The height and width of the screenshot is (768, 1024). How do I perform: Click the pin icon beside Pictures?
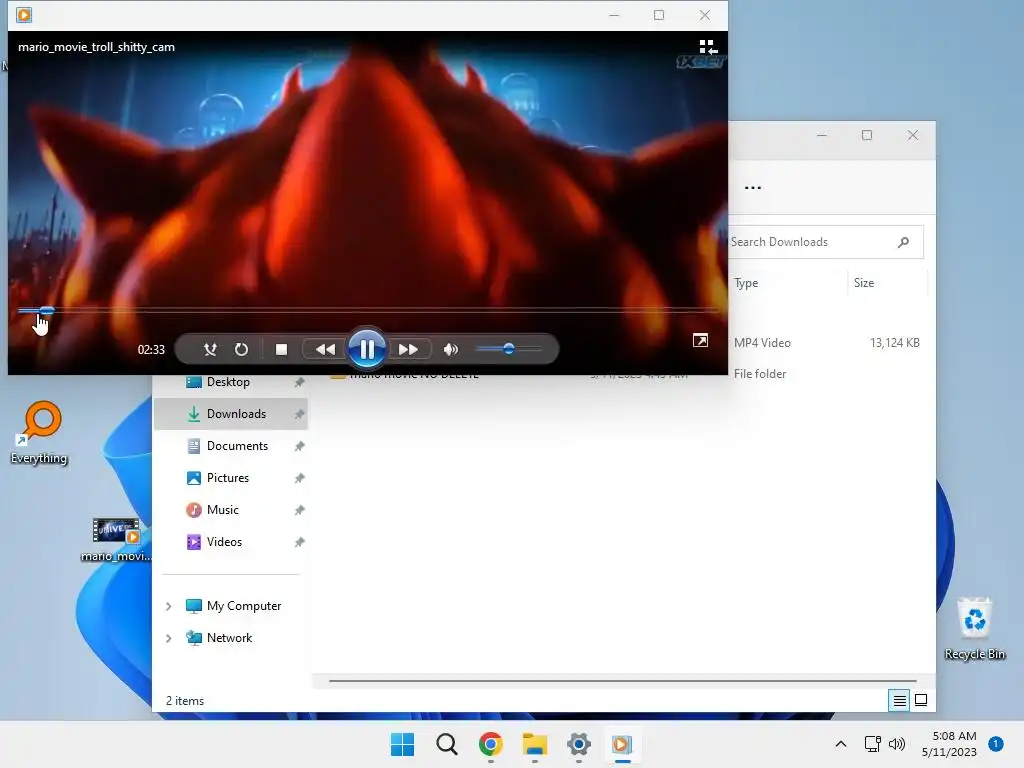(299, 478)
